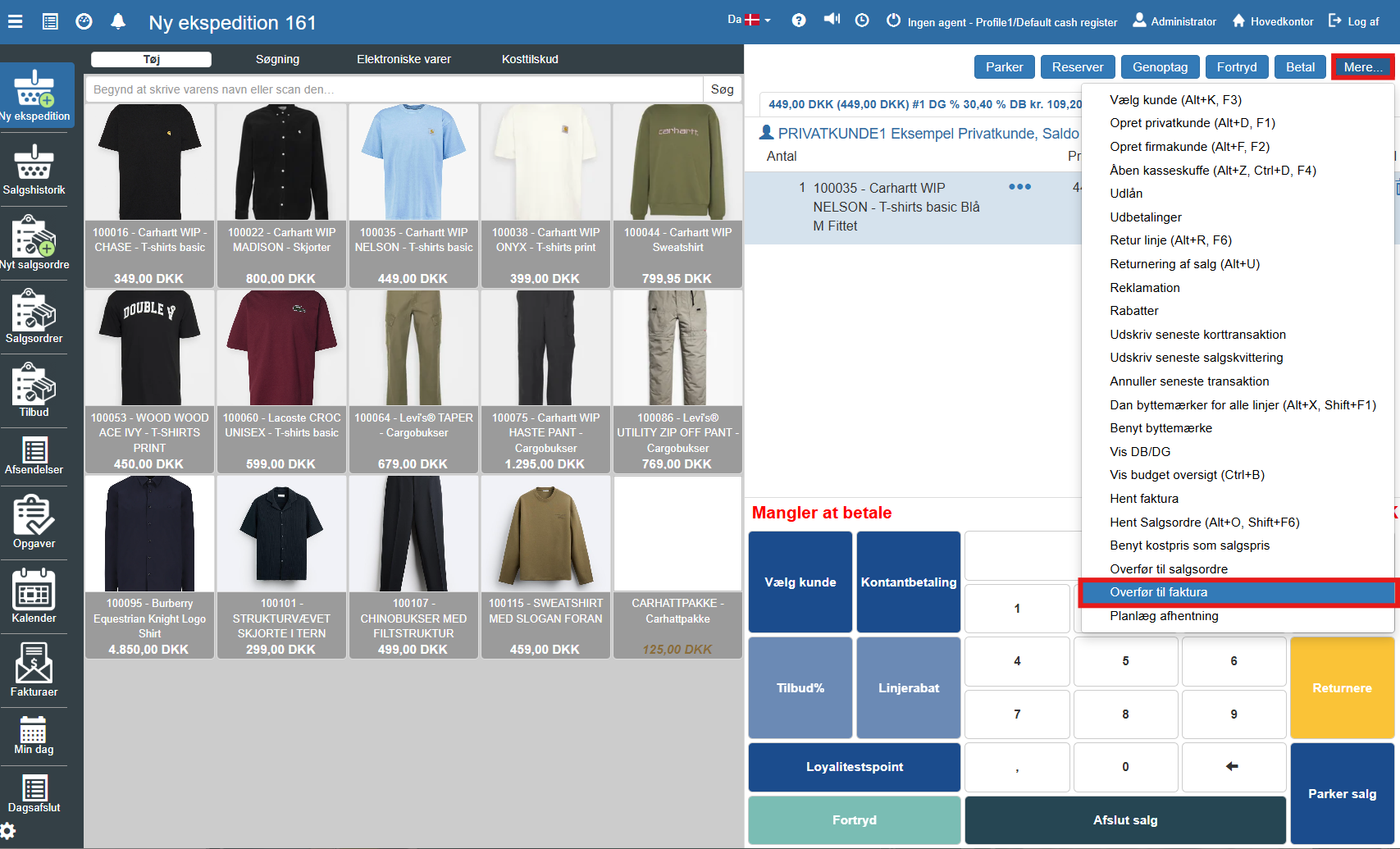Open Tilbud in the sidebar
This screenshot has height=849, width=1400.
coord(34,391)
